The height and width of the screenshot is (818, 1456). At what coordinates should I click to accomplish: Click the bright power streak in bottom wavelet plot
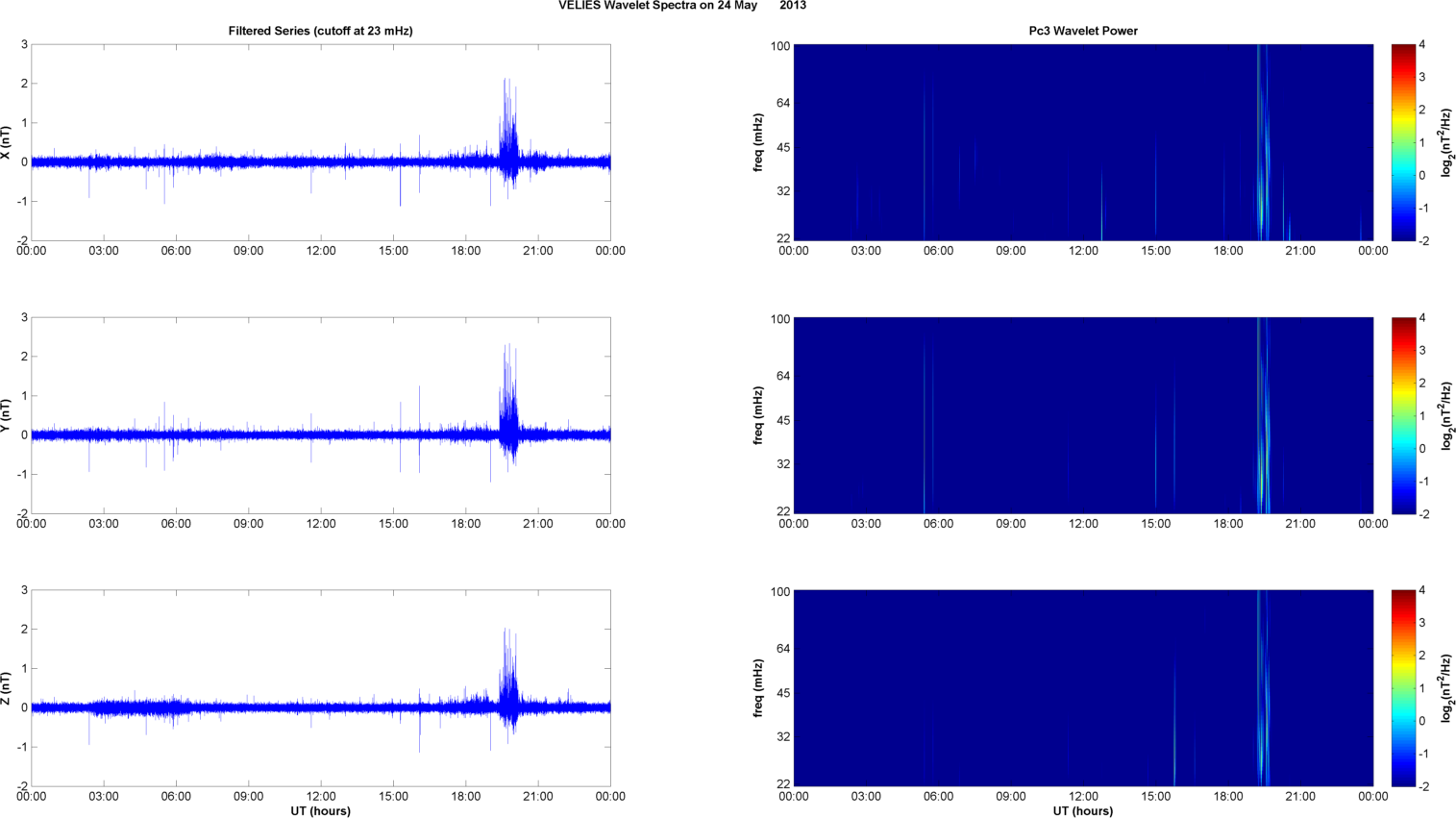[1263, 688]
